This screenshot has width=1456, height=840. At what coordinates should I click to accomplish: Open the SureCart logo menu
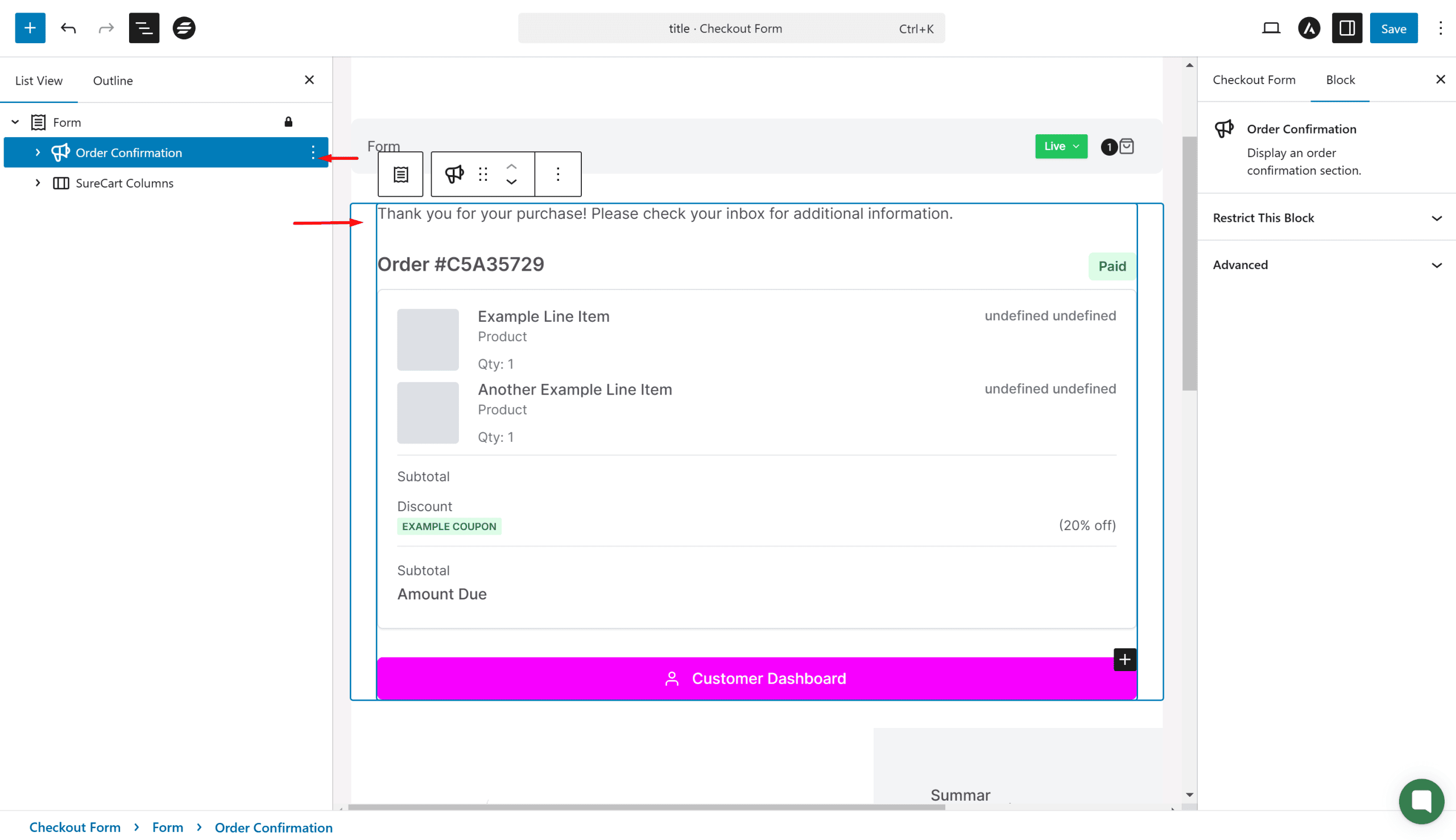click(x=184, y=28)
